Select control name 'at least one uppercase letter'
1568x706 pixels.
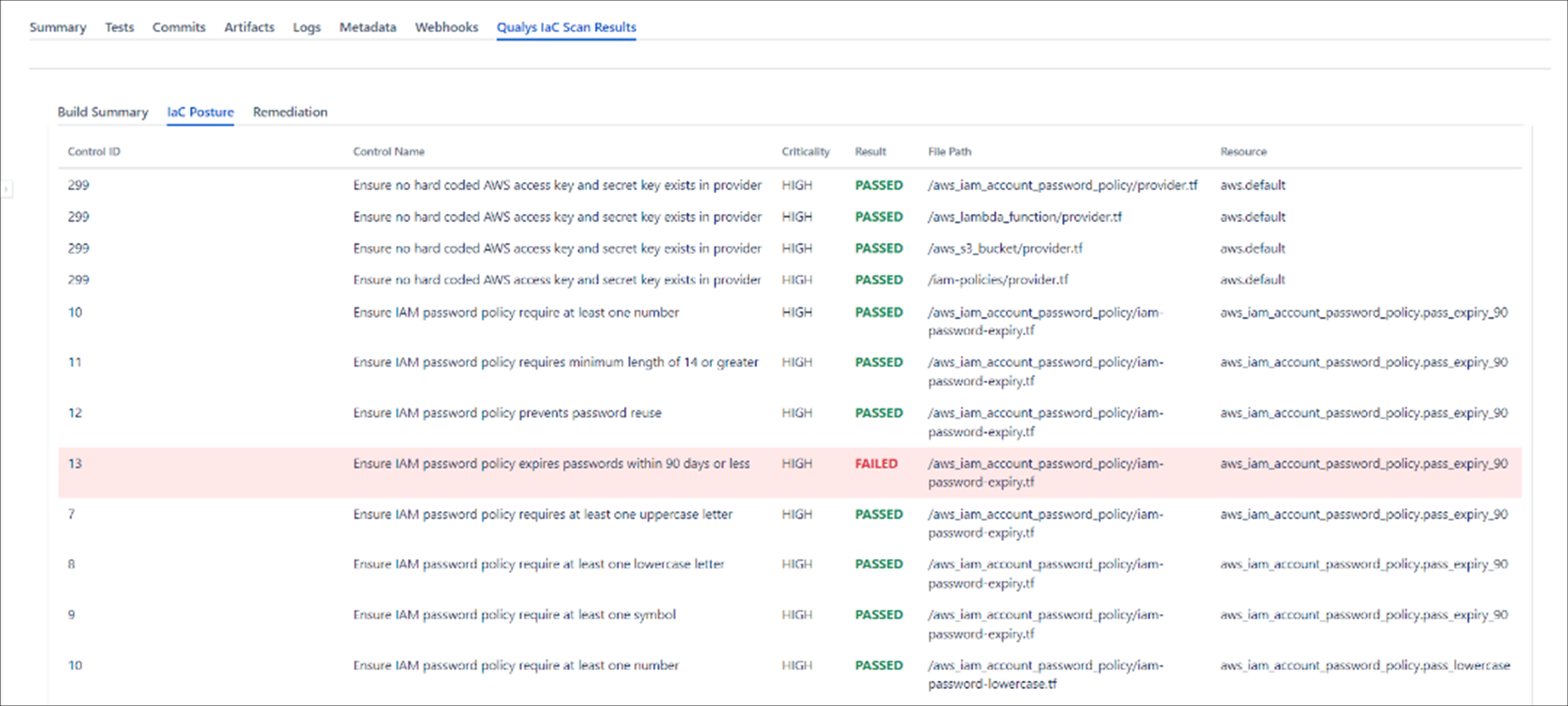pos(542,514)
